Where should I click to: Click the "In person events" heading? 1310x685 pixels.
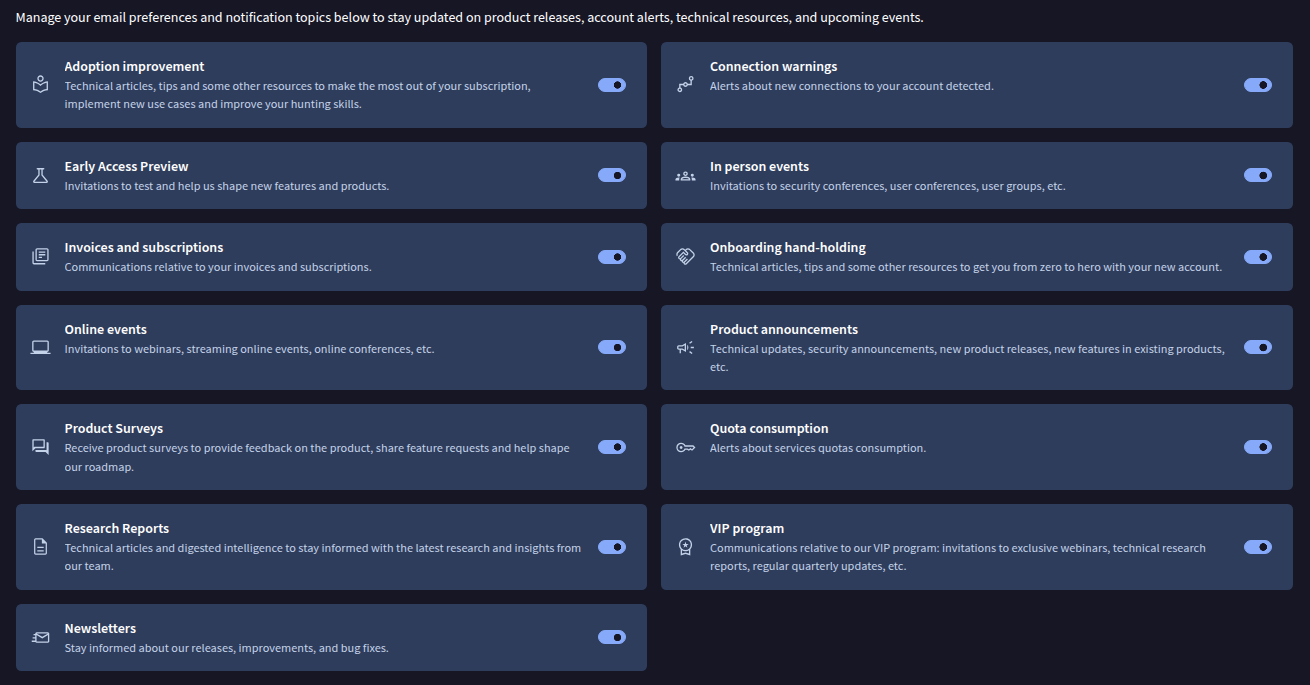760,166
